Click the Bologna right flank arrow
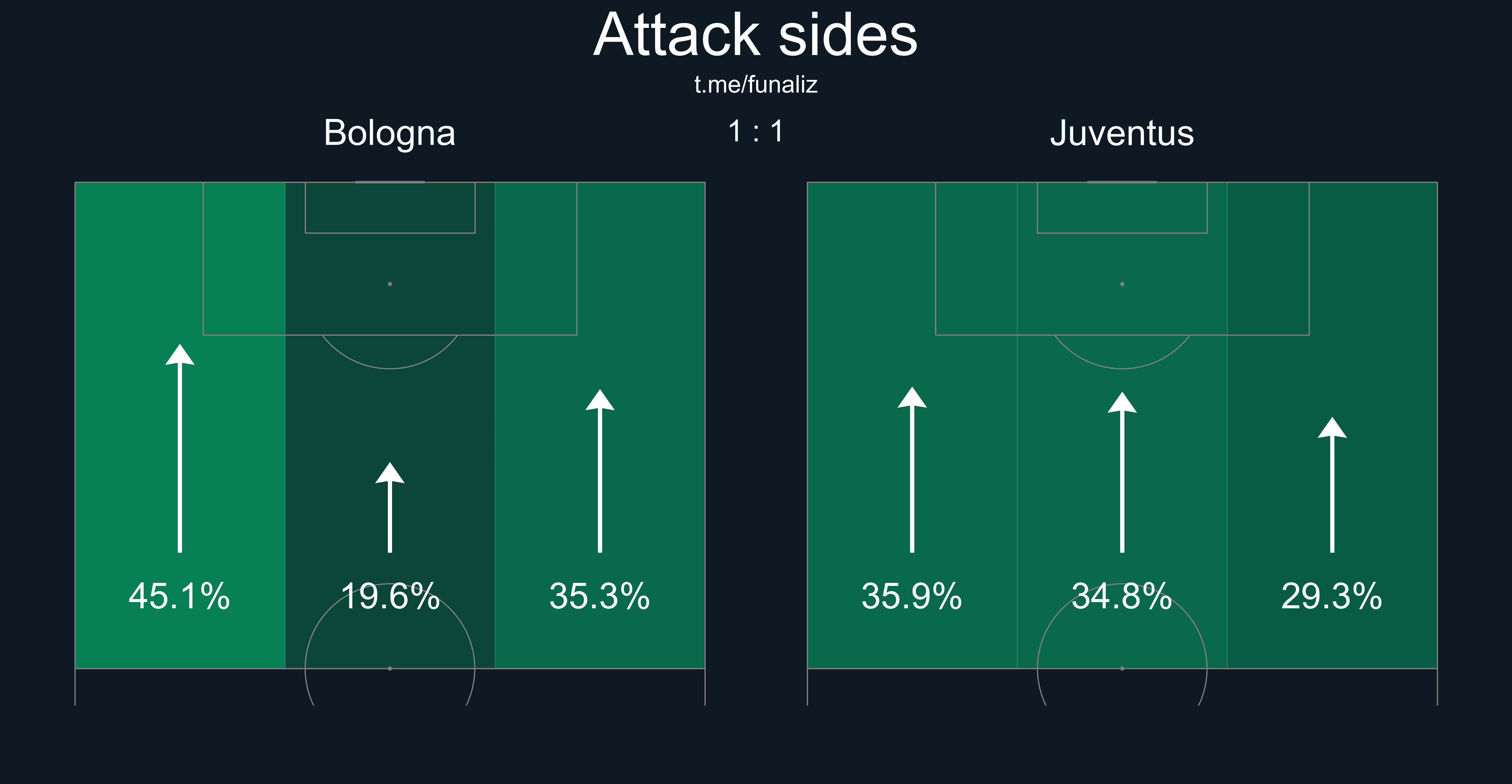 point(600,471)
